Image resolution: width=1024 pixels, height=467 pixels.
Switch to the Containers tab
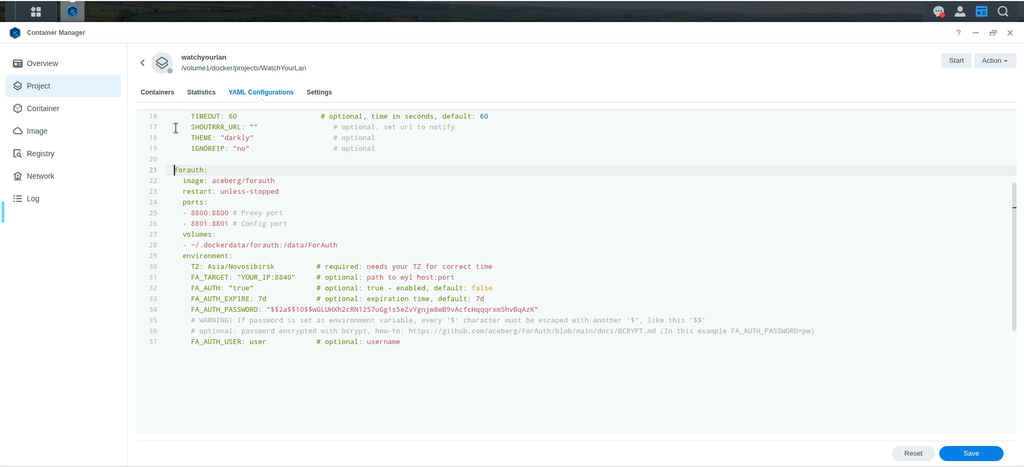coord(157,92)
